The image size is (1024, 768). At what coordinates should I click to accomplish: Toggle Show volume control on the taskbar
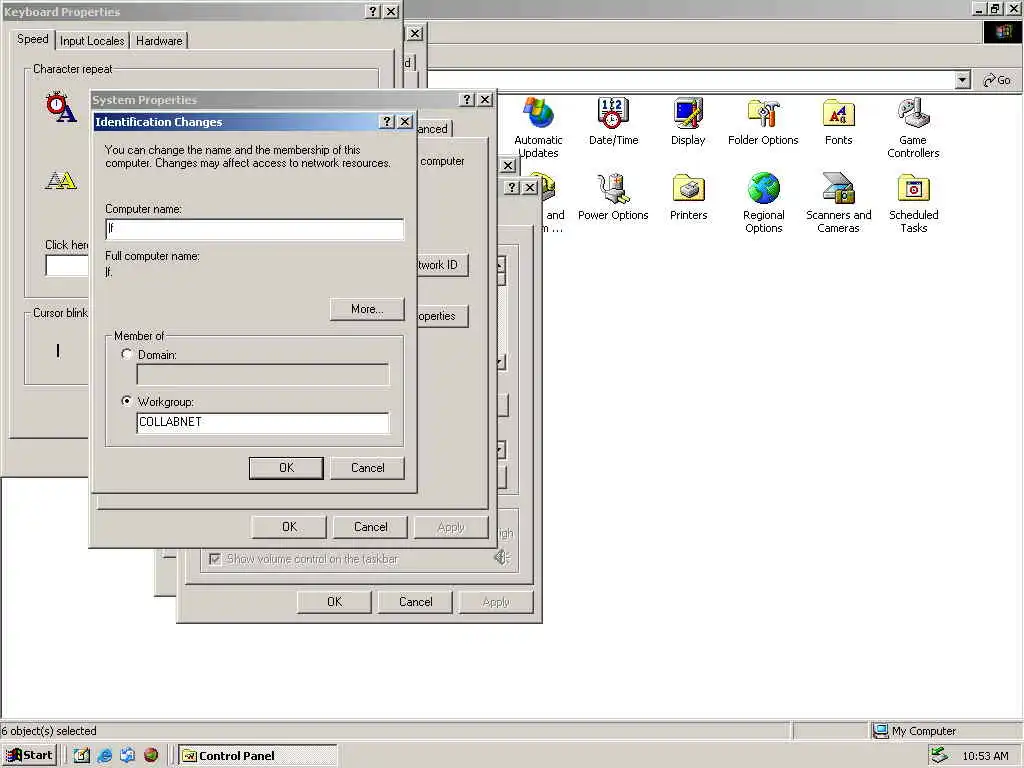pyautogui.click(x=215, y=559)
